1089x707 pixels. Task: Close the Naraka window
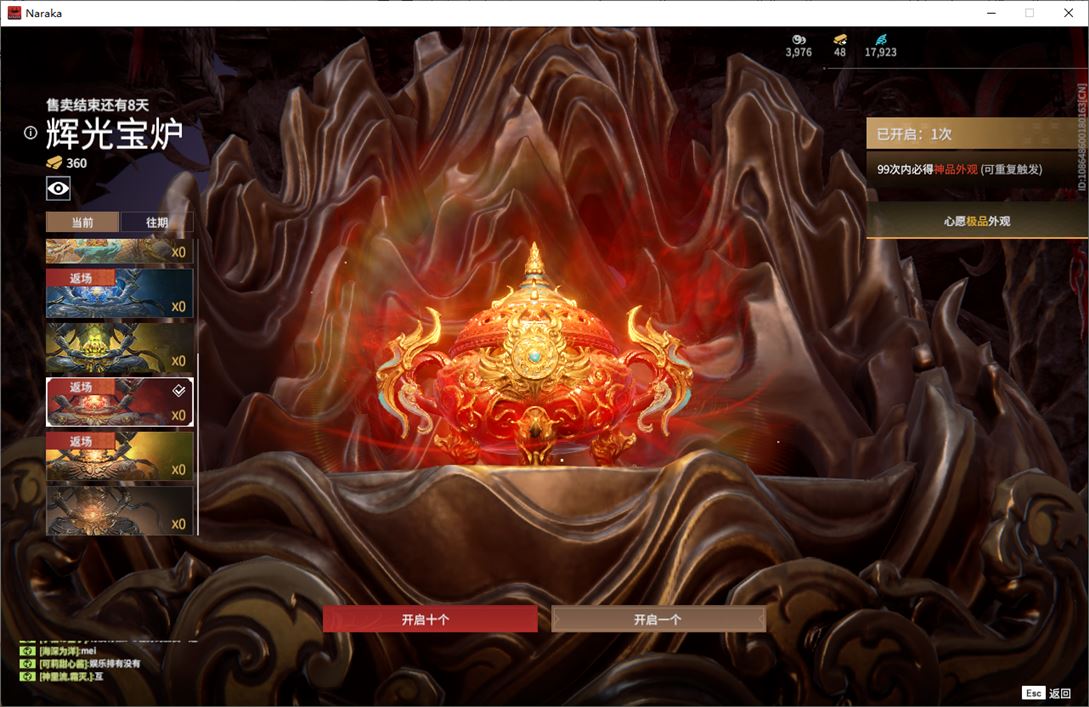(x=1068, y=13)
